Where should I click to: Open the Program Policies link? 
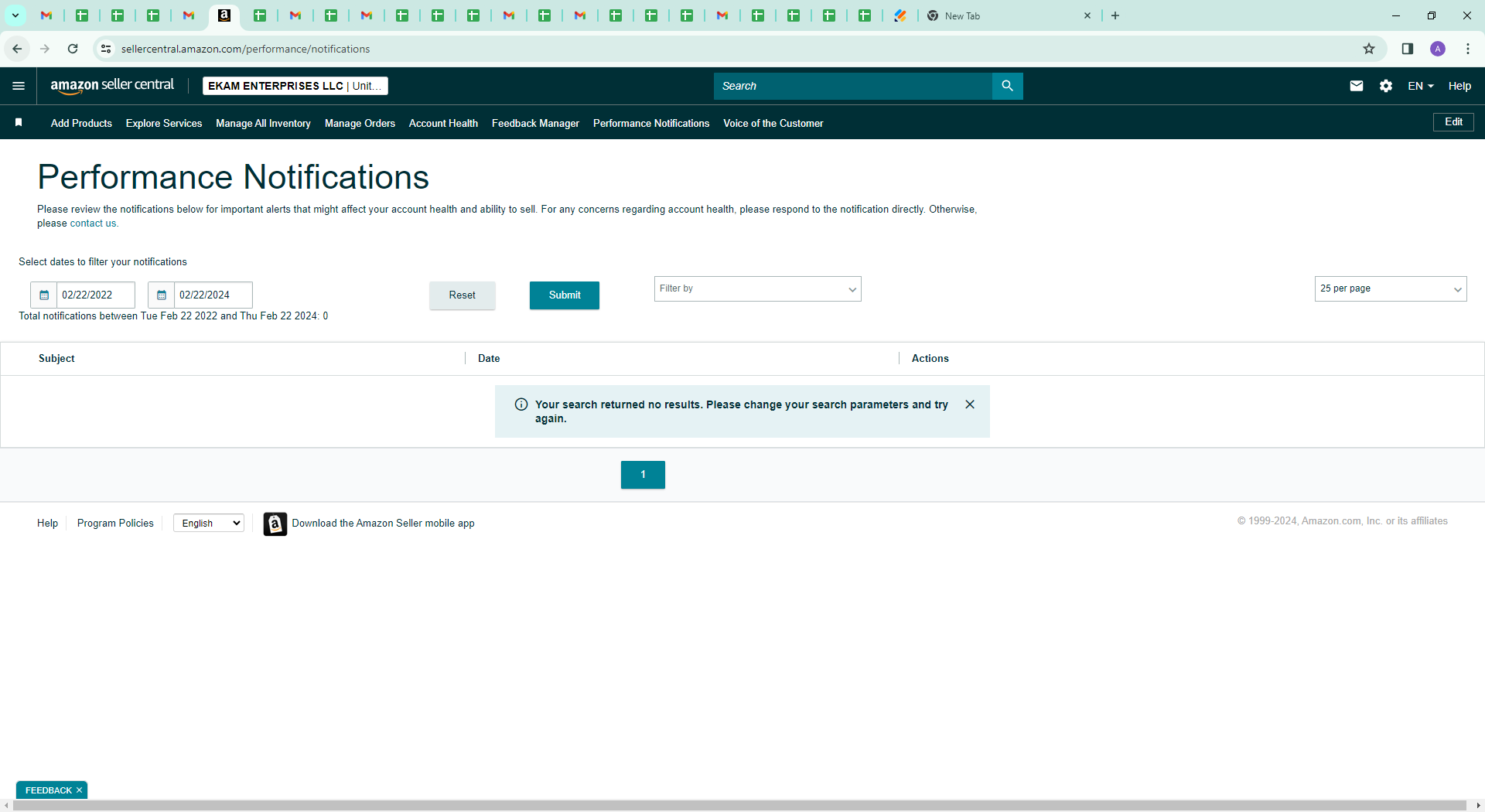coord(115,524)
